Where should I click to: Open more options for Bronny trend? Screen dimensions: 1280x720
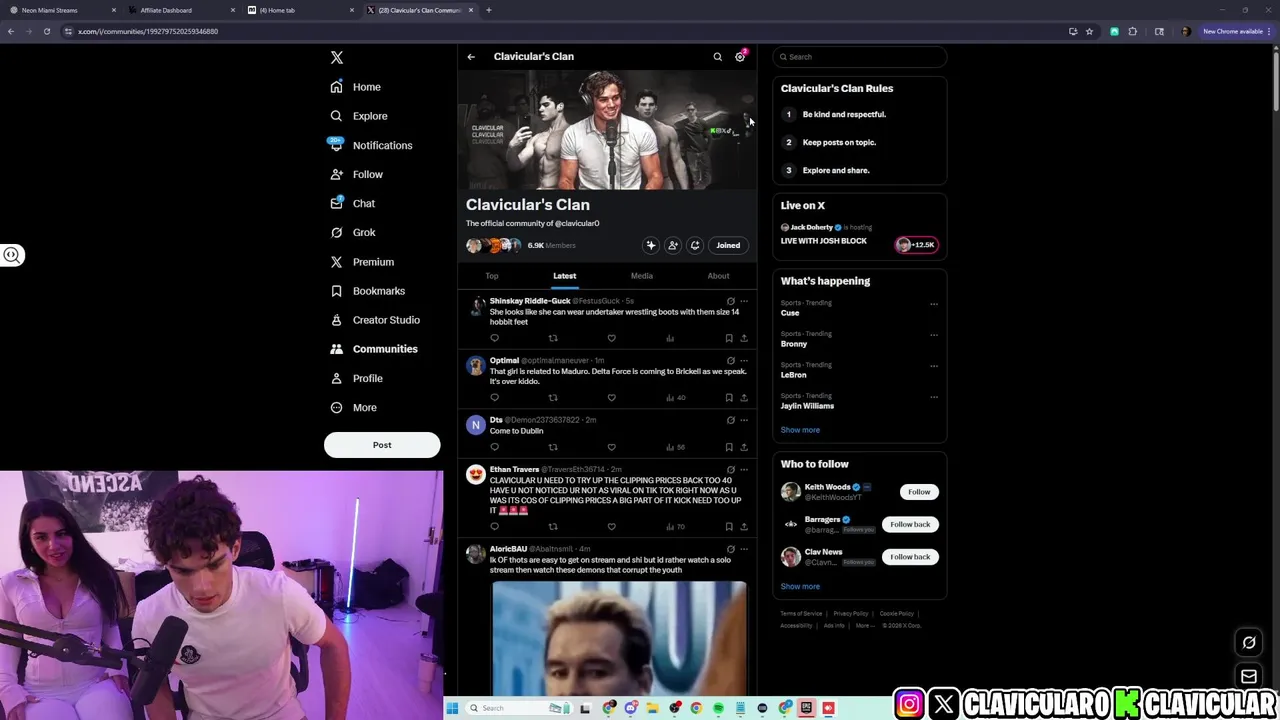(934, 335)
